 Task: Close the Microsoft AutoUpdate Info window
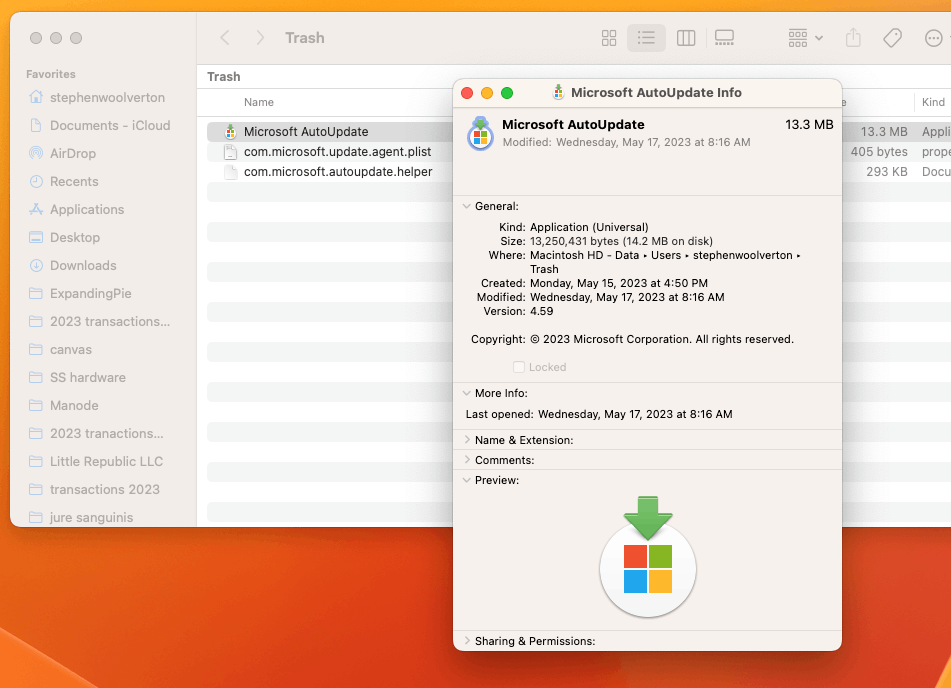coord(467,93)
